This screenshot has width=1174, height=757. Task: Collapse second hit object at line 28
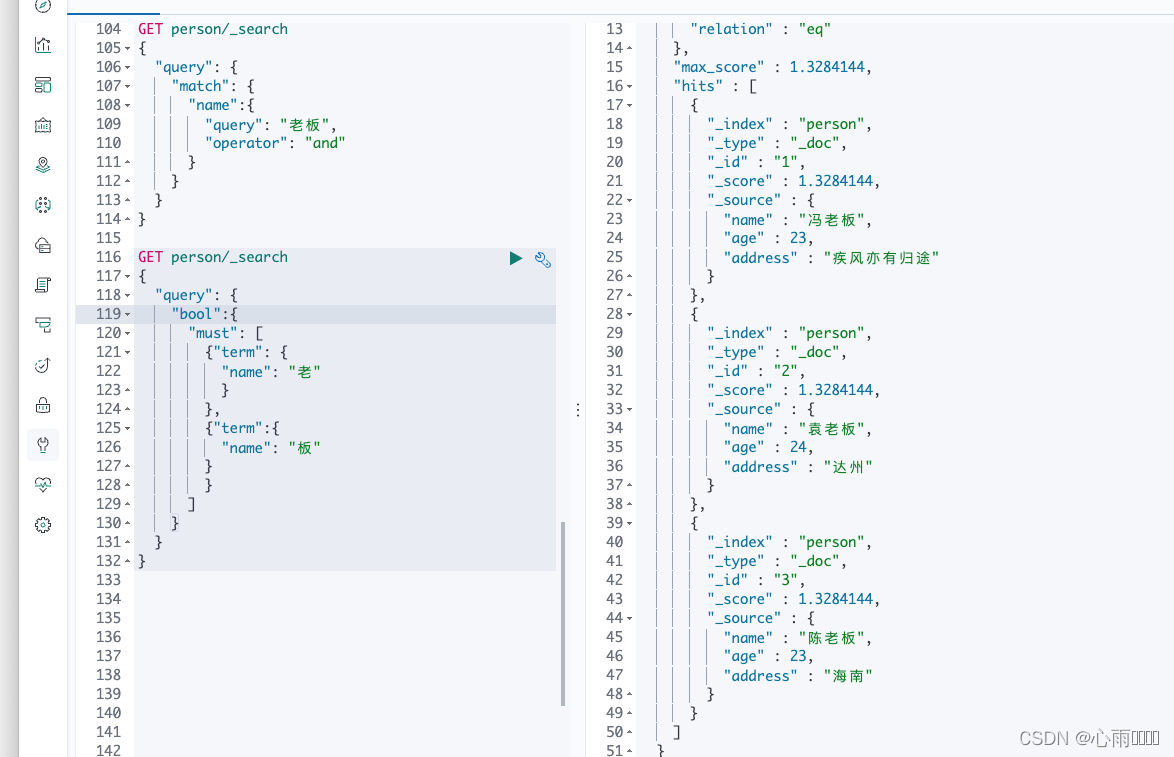coord(630,314)
